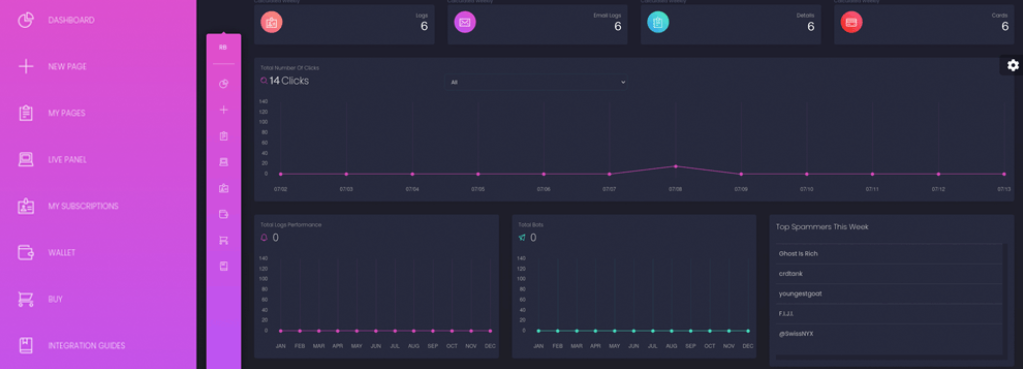
Task: Click the Total Bots title
Action: [530, 224]
